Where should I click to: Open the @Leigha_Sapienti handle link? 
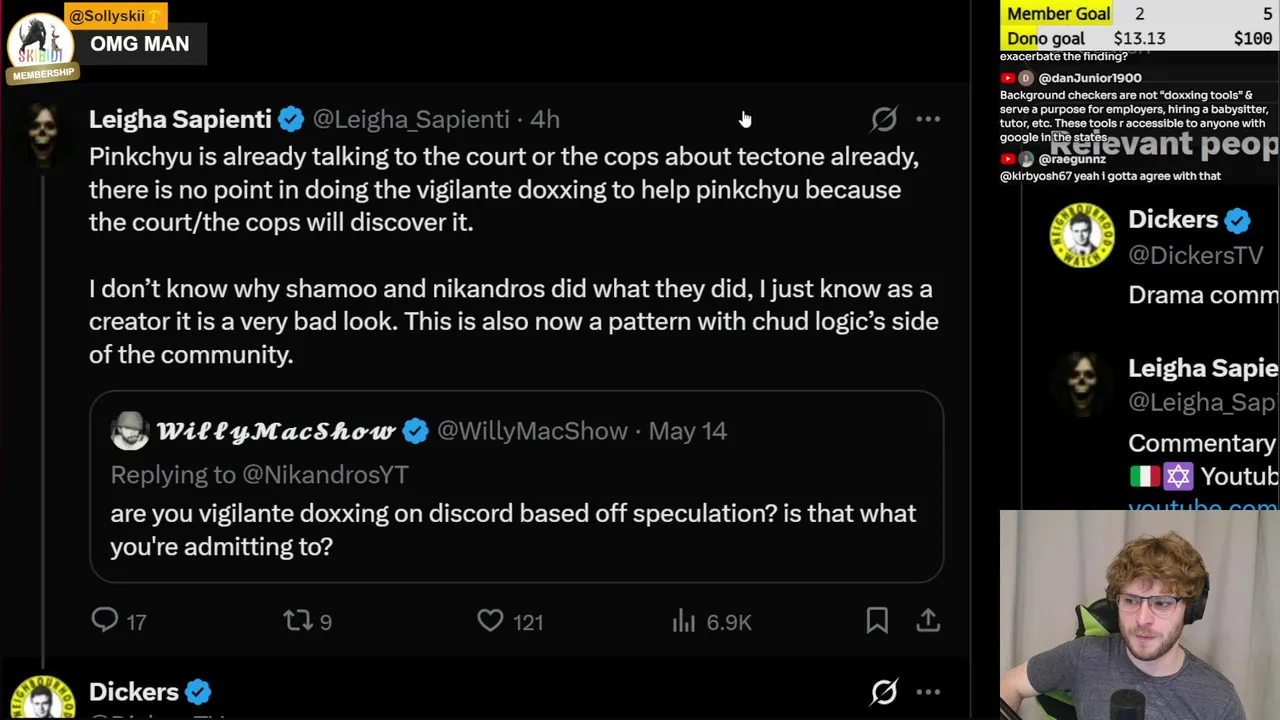click(x=411, y=119)
